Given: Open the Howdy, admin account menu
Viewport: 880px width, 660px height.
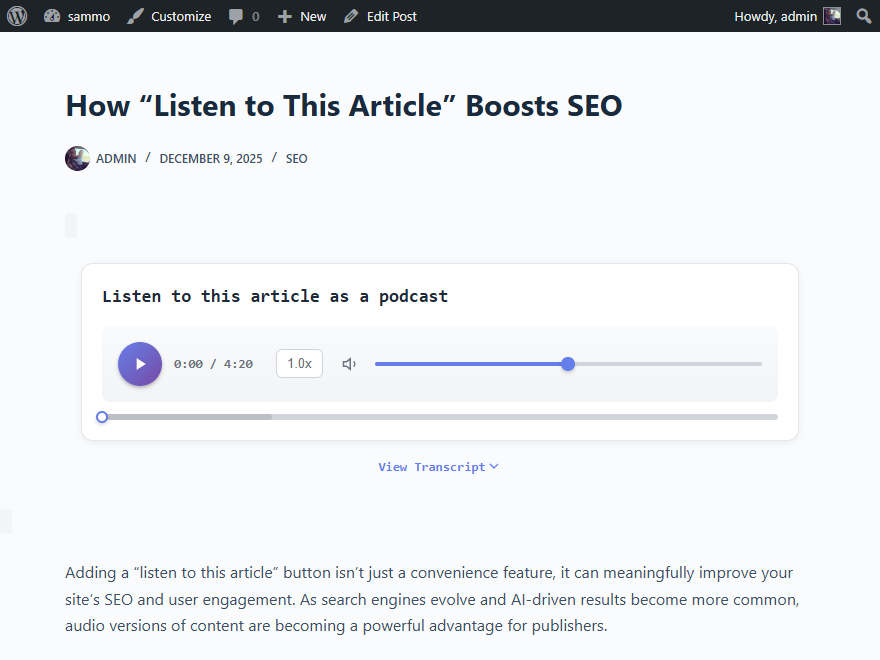Looking at the screenshot, I should pos(775,16).
